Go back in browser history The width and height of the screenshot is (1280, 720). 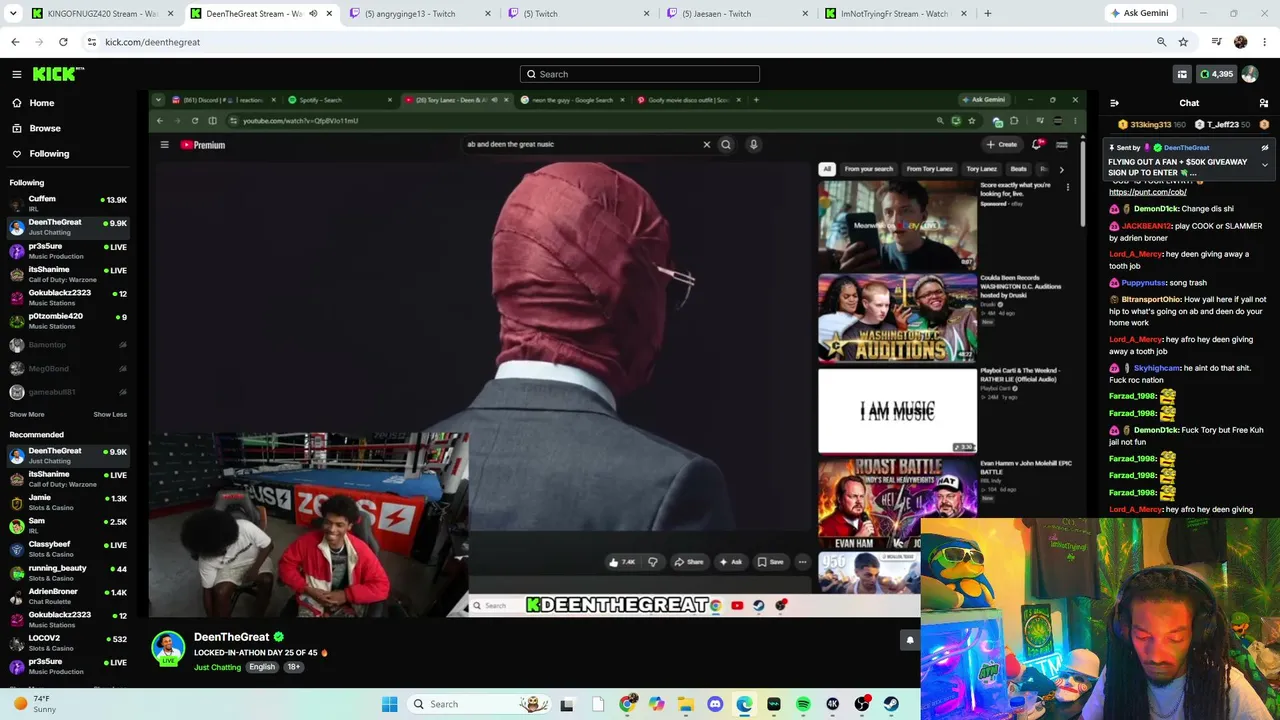15,42
